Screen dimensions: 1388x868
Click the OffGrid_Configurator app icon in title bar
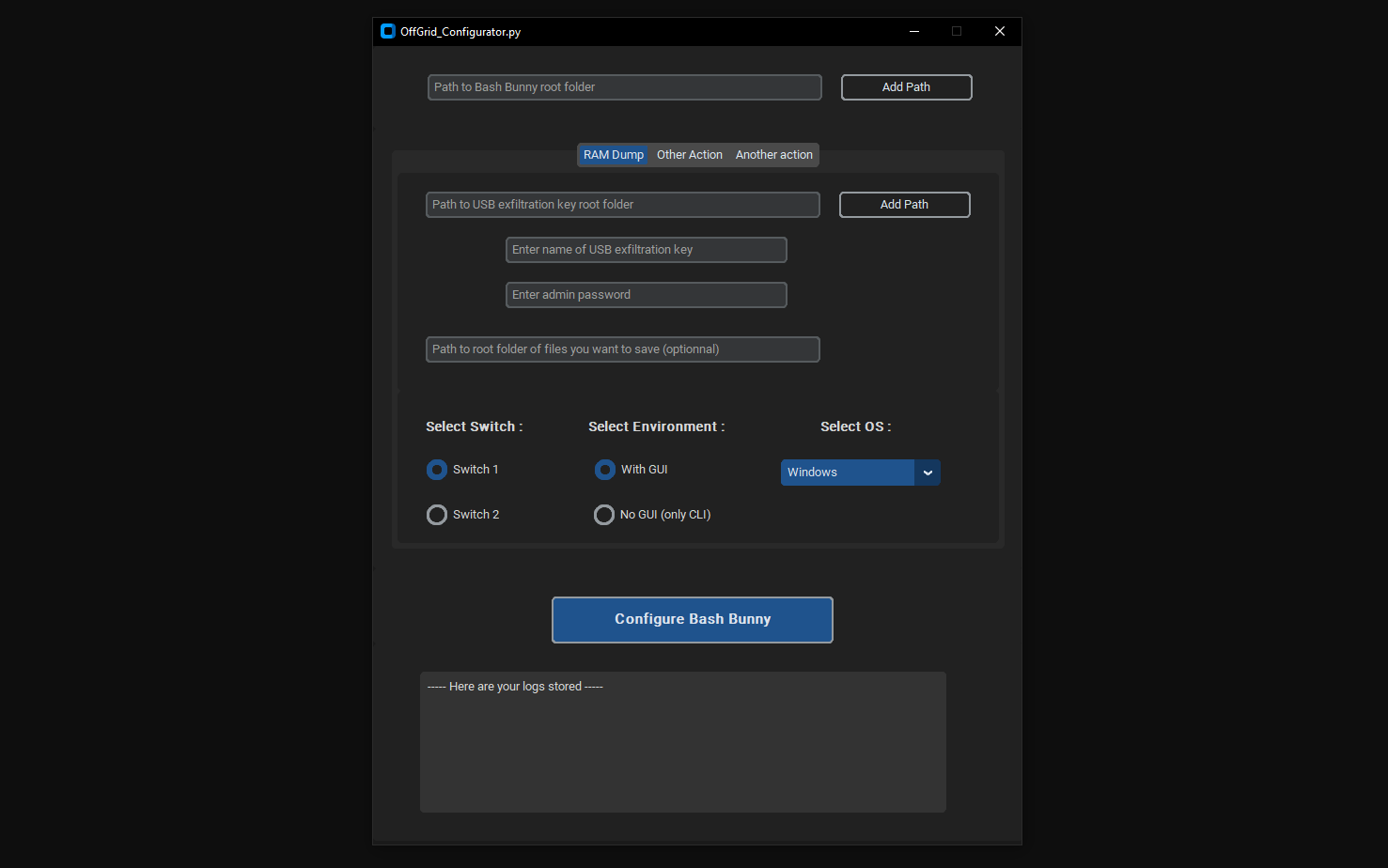coord(388,31)
